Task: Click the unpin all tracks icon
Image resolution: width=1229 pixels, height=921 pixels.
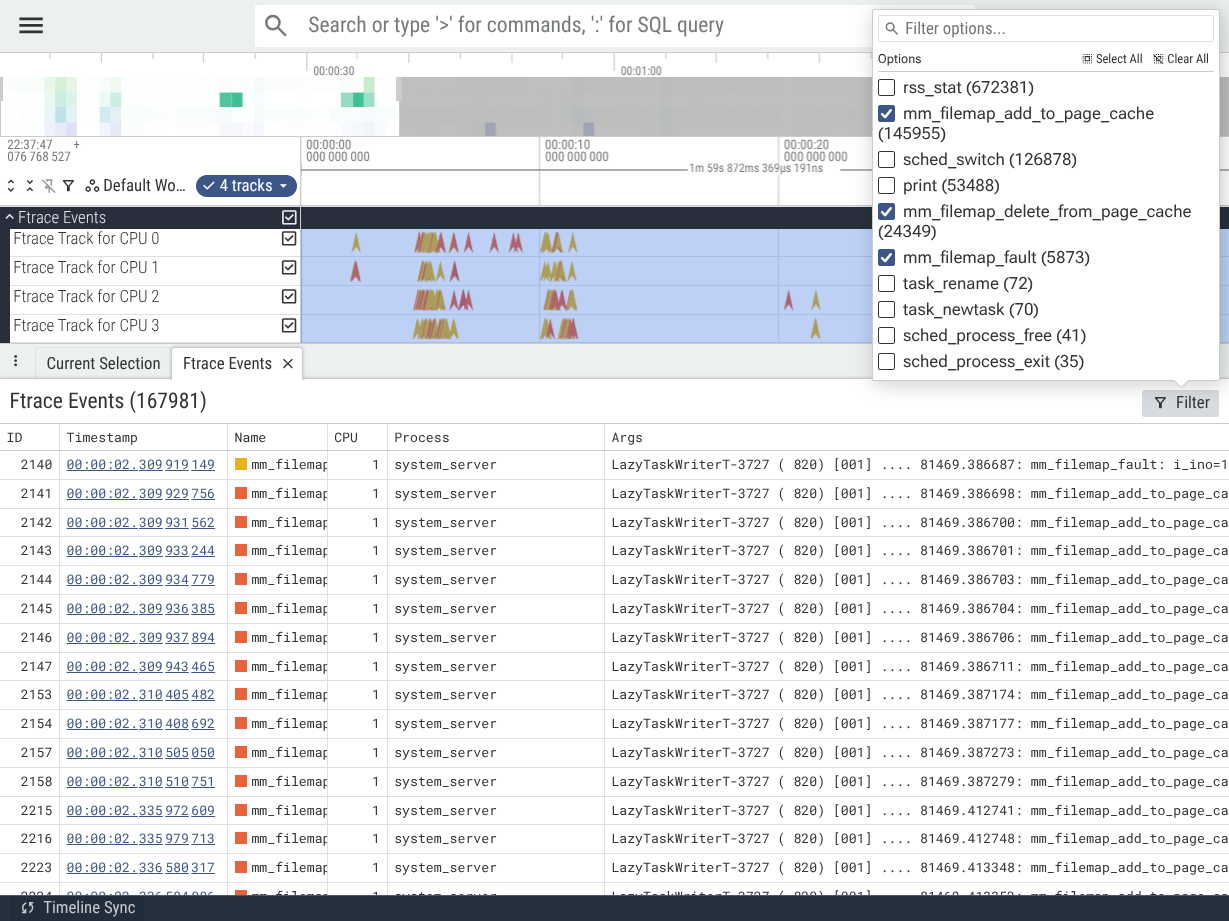Action: pyautogui.click(x=49, y=186)
